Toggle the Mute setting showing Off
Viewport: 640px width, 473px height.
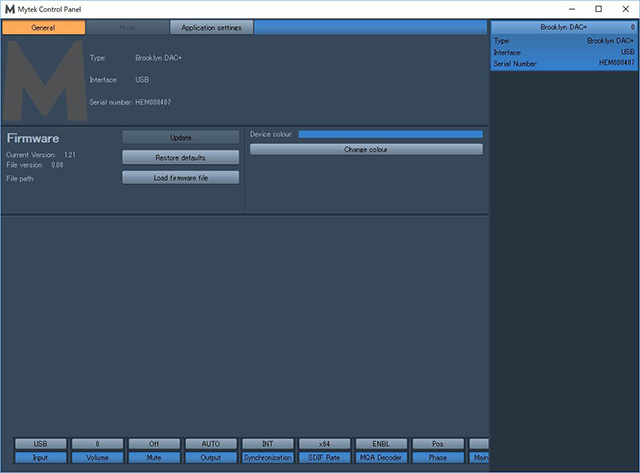tap(154, 443)
